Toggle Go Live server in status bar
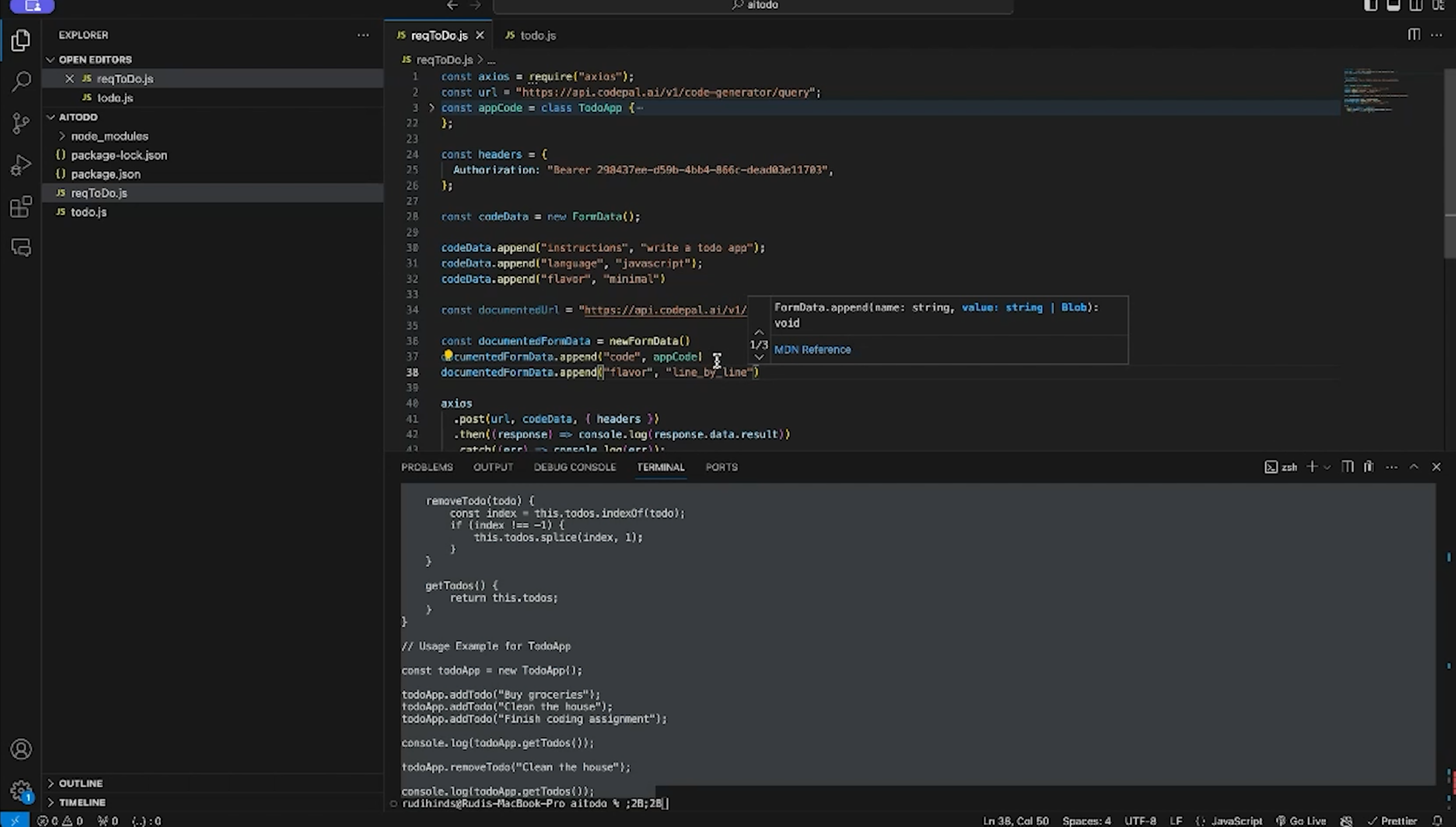This screenshot has width=1456, height=827. 1301,821
